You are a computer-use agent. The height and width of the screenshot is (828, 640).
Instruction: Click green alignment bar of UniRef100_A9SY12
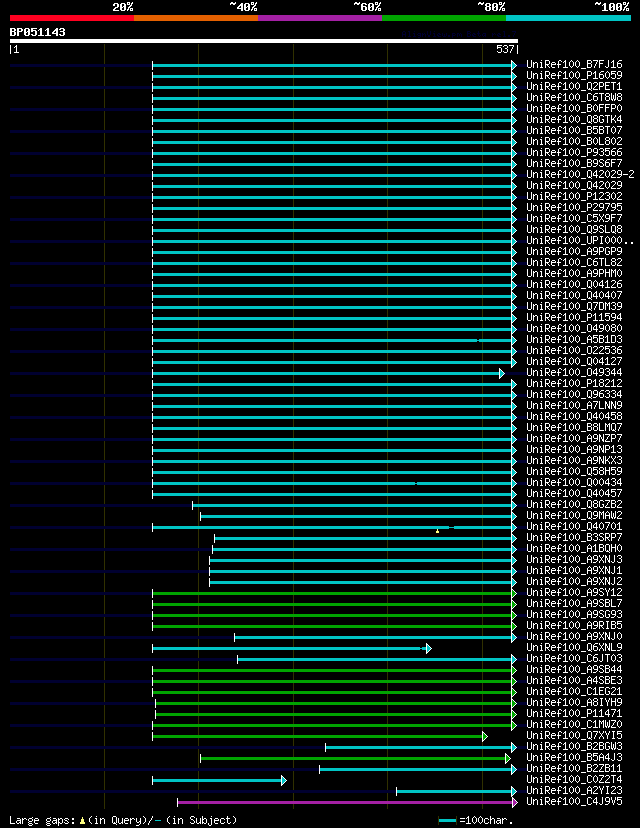334,594
